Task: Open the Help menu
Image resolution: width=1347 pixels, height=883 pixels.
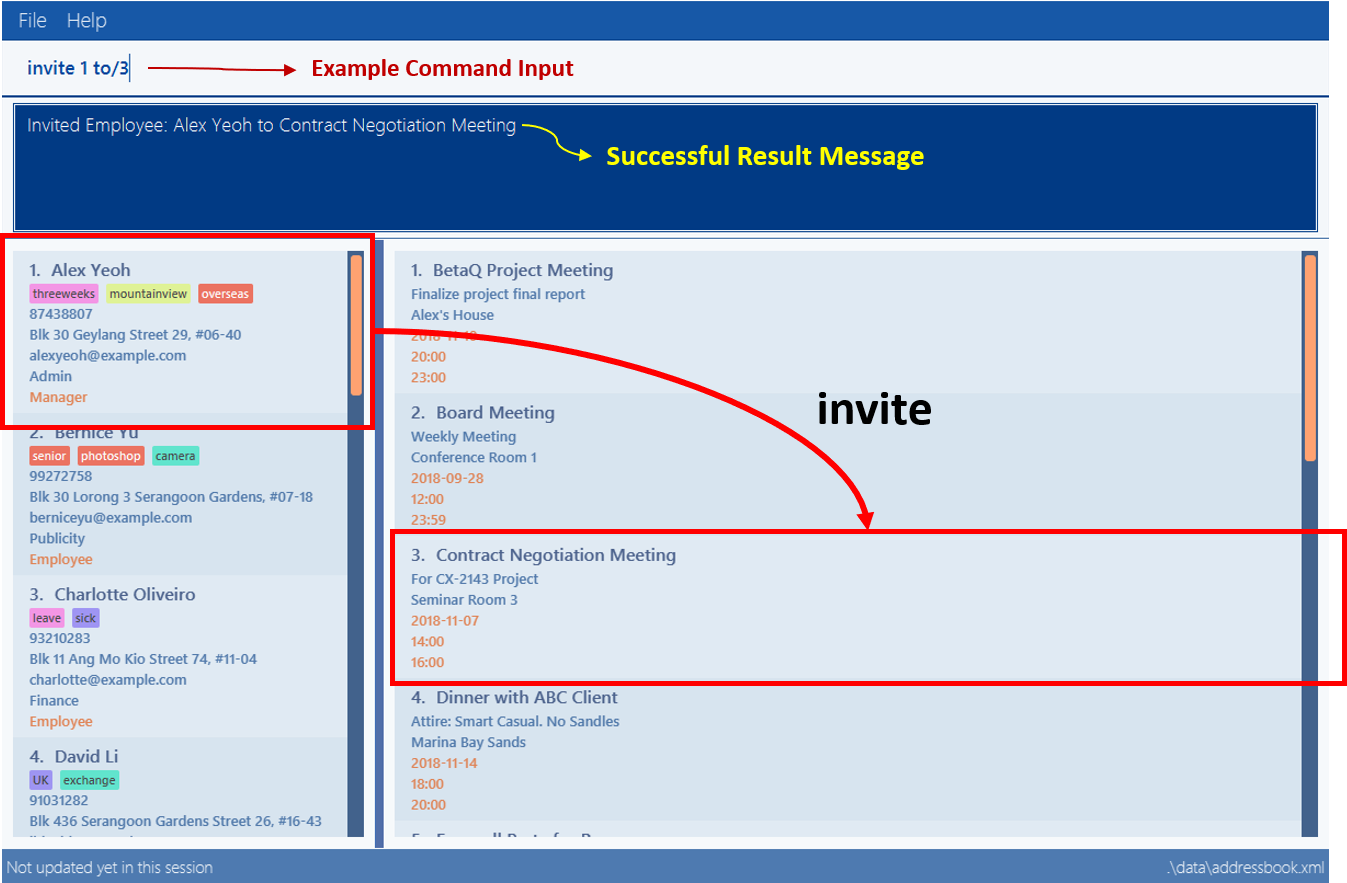Action: [86, 20]
